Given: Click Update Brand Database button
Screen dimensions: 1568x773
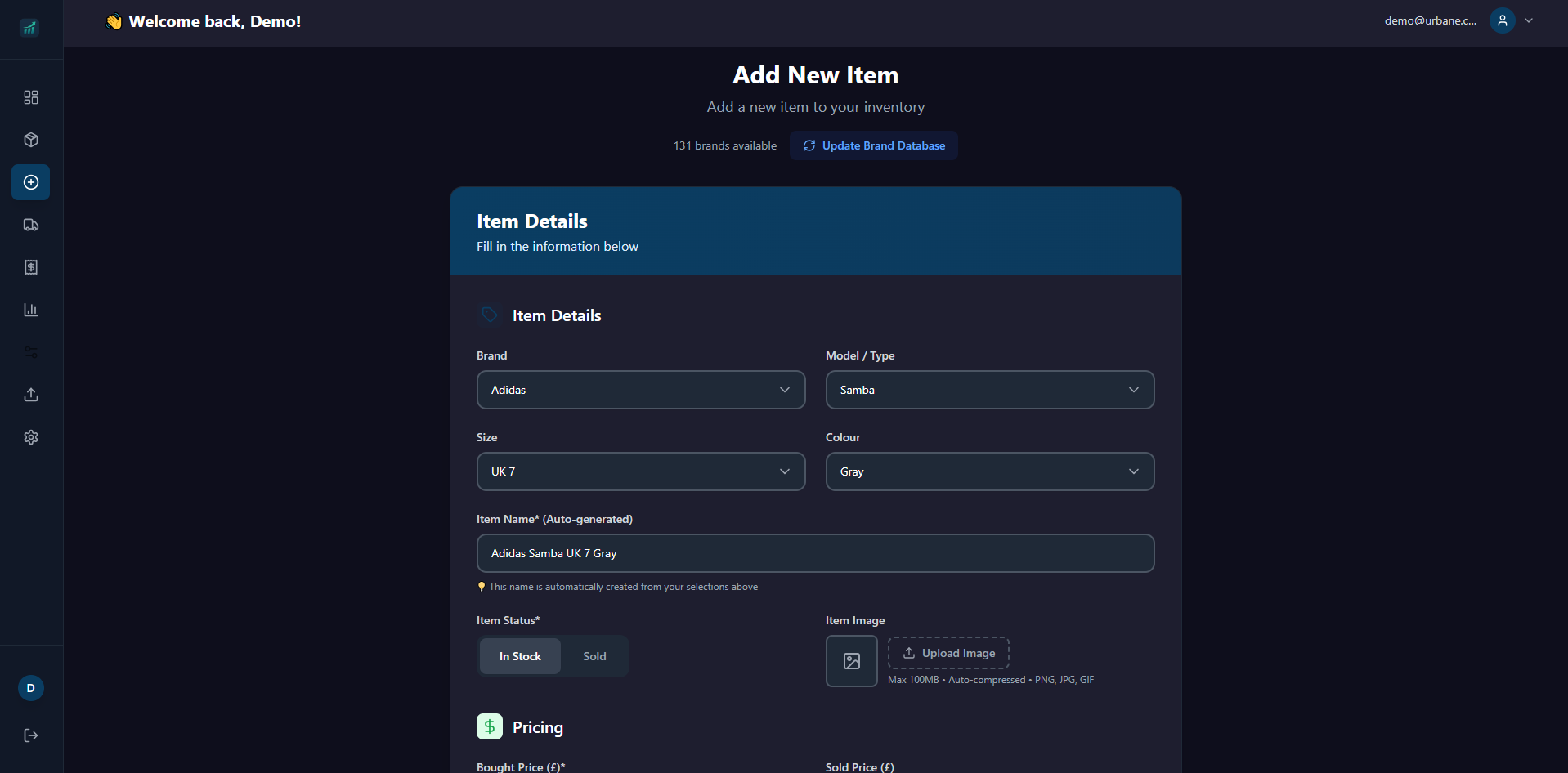Looking at the screenshot, I should coord(874,145).
